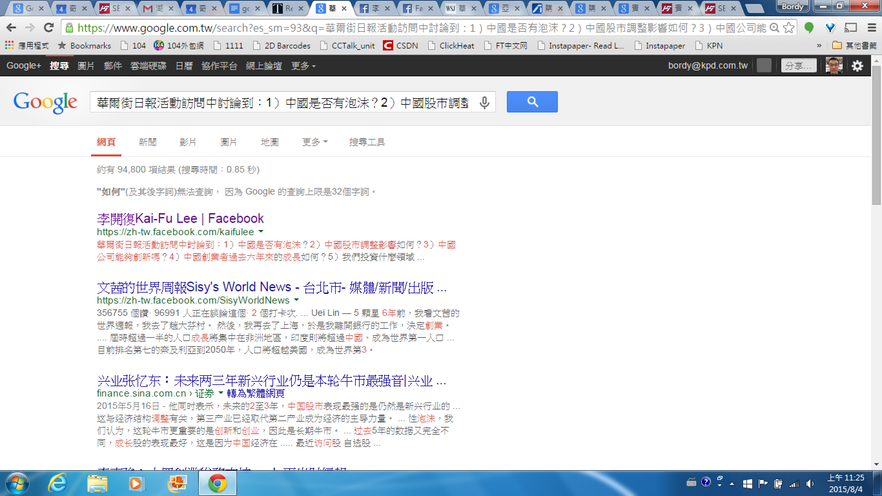Screen dimensions: 882x496
Task: Open the ClickHeat bookmark
Action: pos(451,46)
